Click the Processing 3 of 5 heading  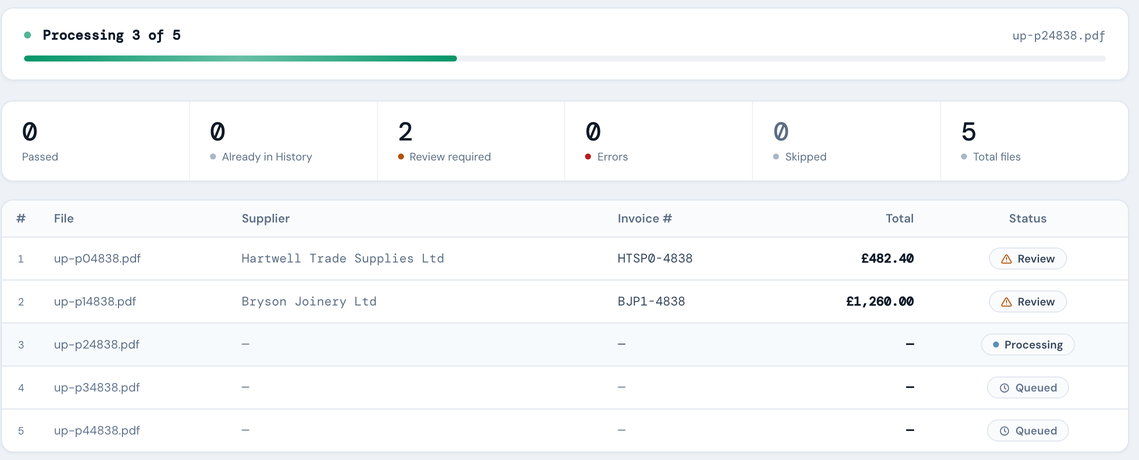[x=112, y=35]
